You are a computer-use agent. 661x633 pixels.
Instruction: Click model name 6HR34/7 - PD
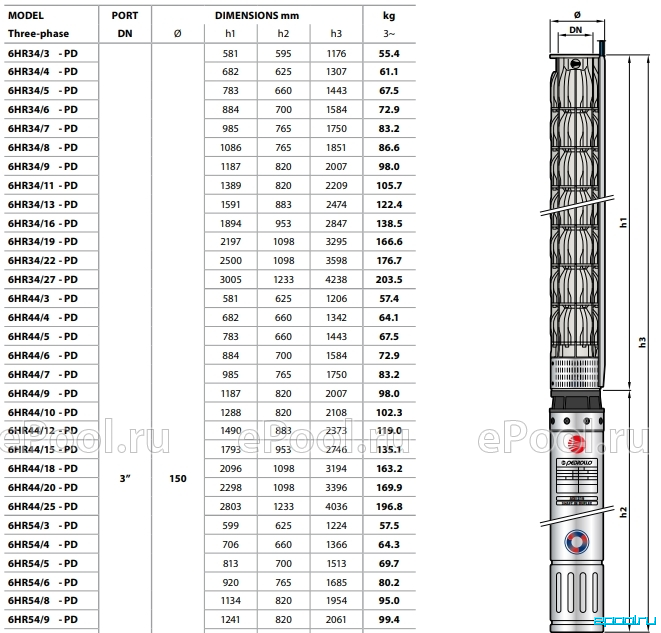[x=43, y=129]
